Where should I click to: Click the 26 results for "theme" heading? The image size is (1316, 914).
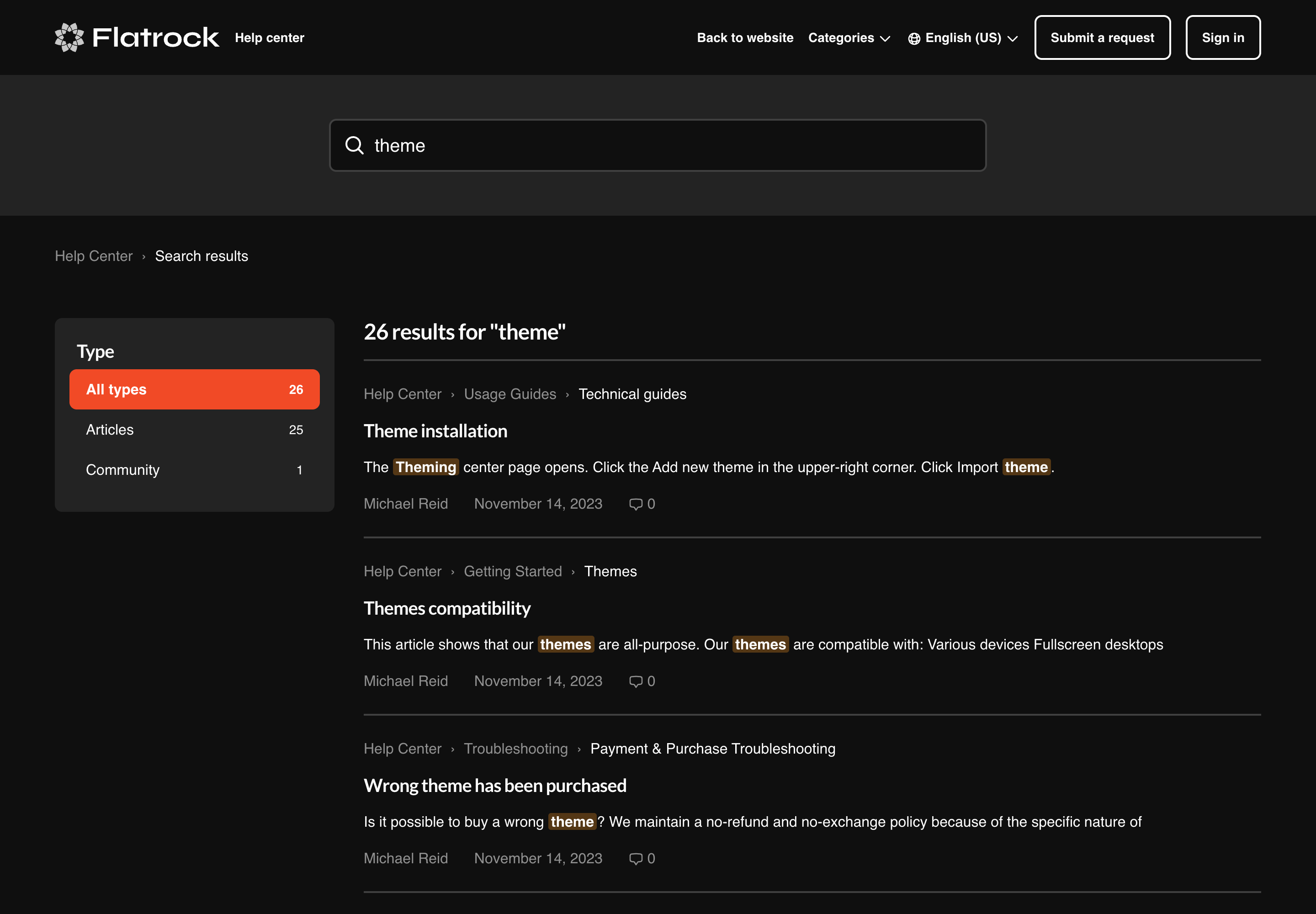click(464, 332)
